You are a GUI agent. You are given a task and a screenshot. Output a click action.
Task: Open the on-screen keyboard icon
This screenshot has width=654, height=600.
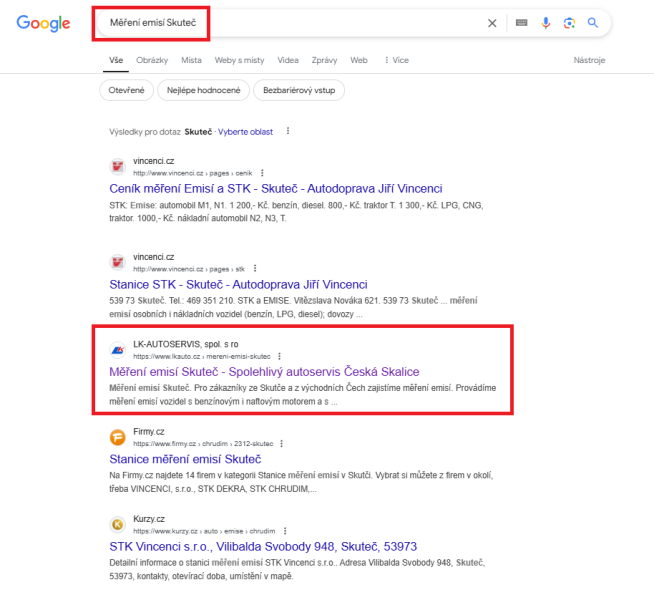(521, 23)
